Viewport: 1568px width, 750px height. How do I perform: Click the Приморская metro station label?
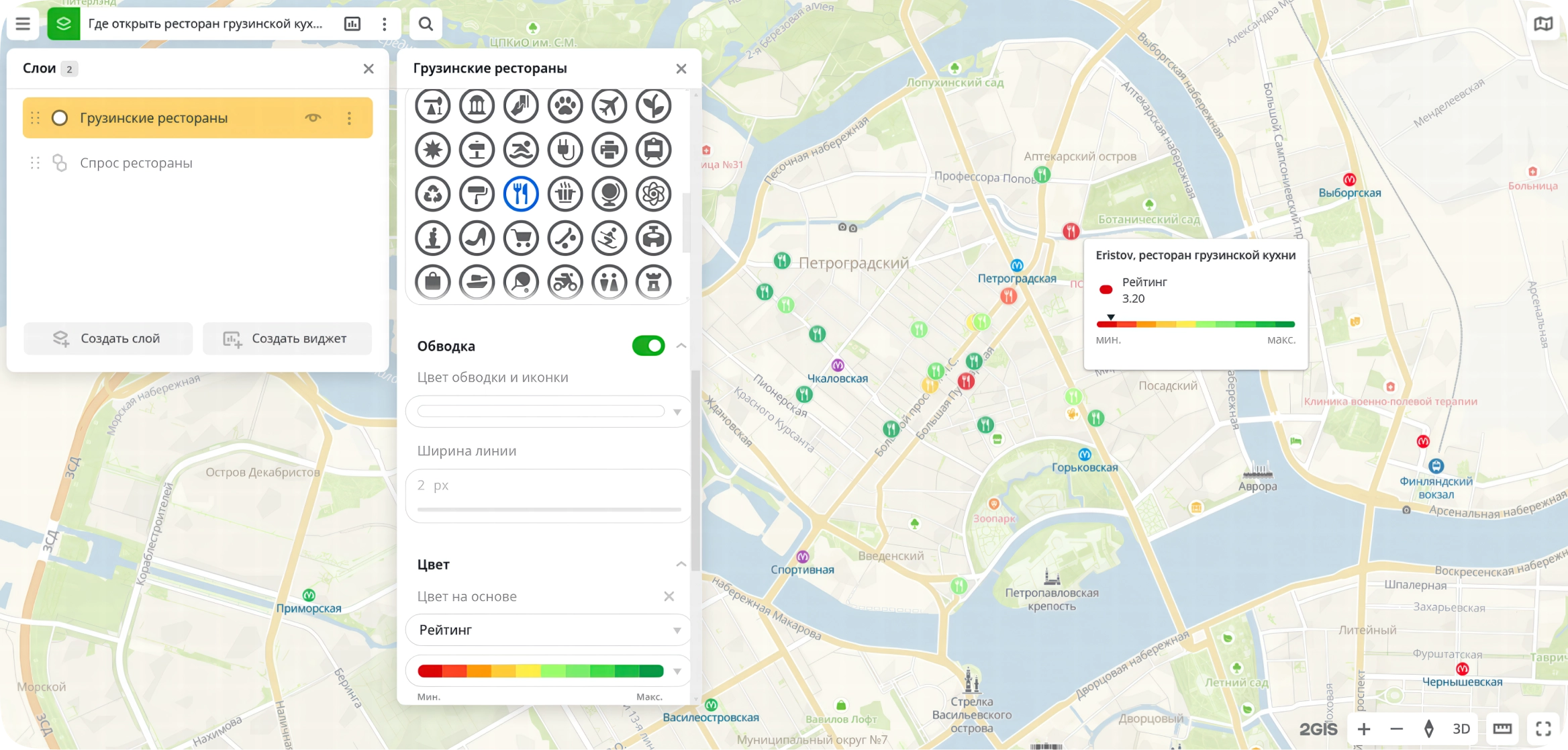point(309,609)
